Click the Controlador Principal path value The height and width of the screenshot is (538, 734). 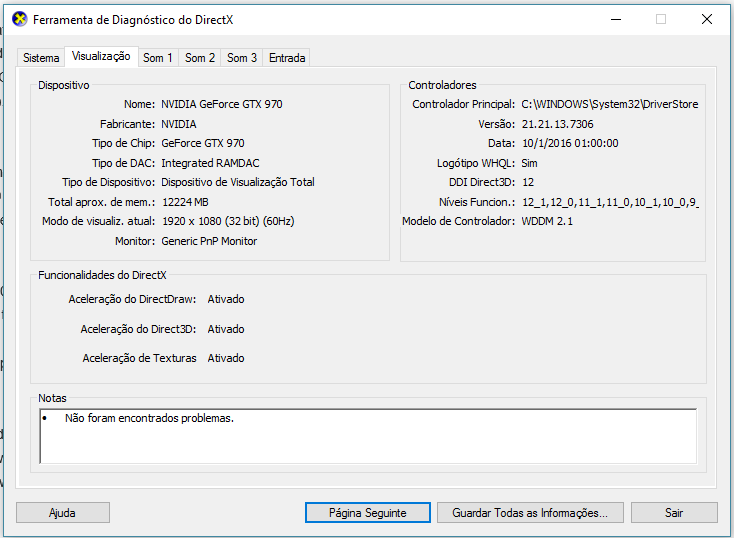(609, 104)
